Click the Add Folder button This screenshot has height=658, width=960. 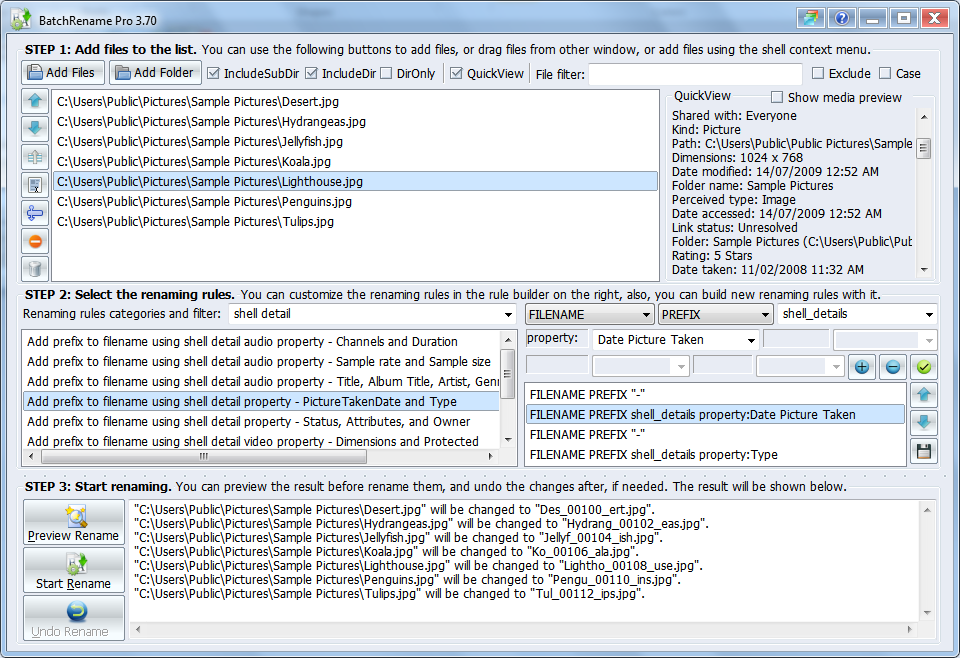tap(156, 72)
